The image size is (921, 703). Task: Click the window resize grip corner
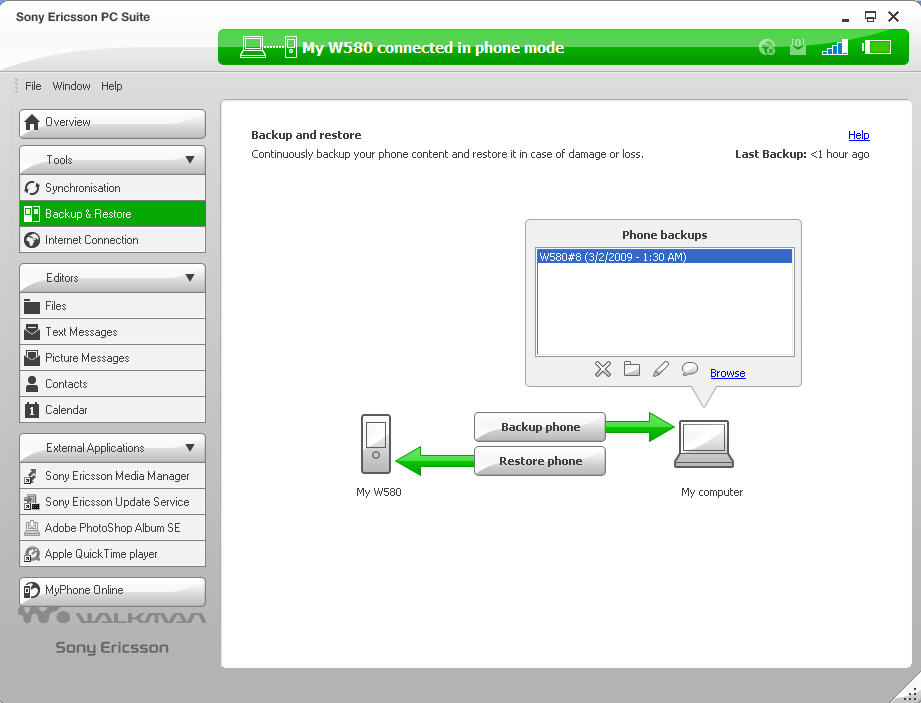(x=910, y=693)
